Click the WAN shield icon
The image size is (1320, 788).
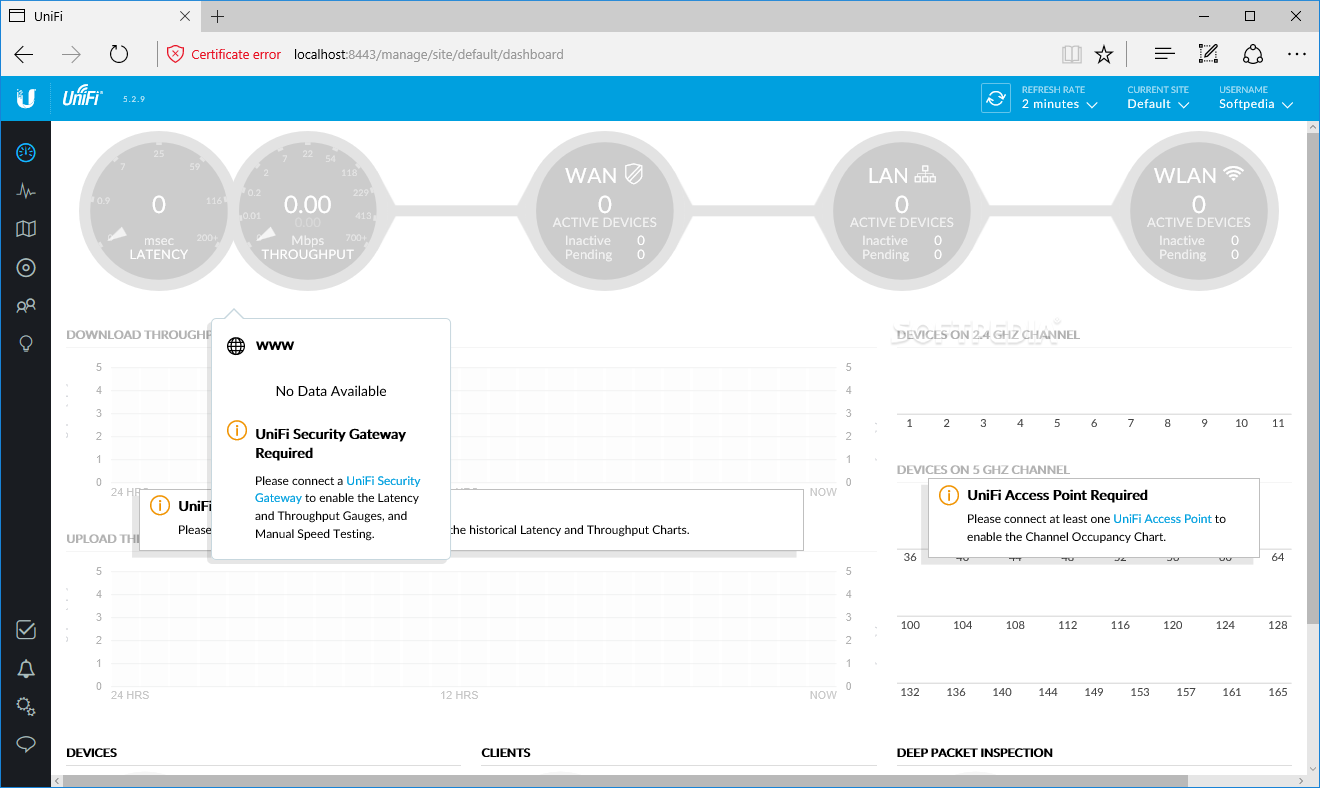634,175
